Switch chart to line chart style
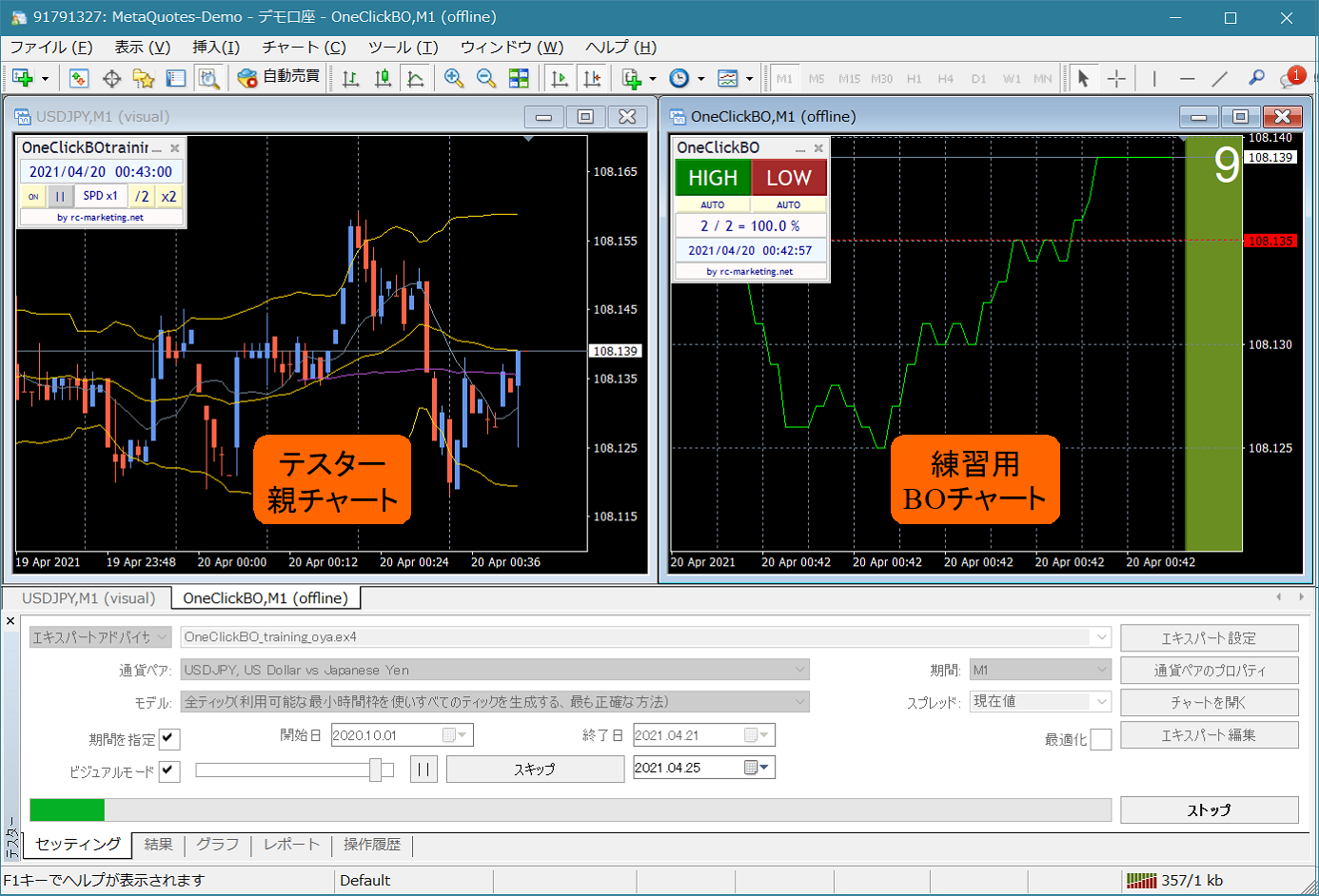The height and width of the screenshot is (896, 1319). pos(416,78)
